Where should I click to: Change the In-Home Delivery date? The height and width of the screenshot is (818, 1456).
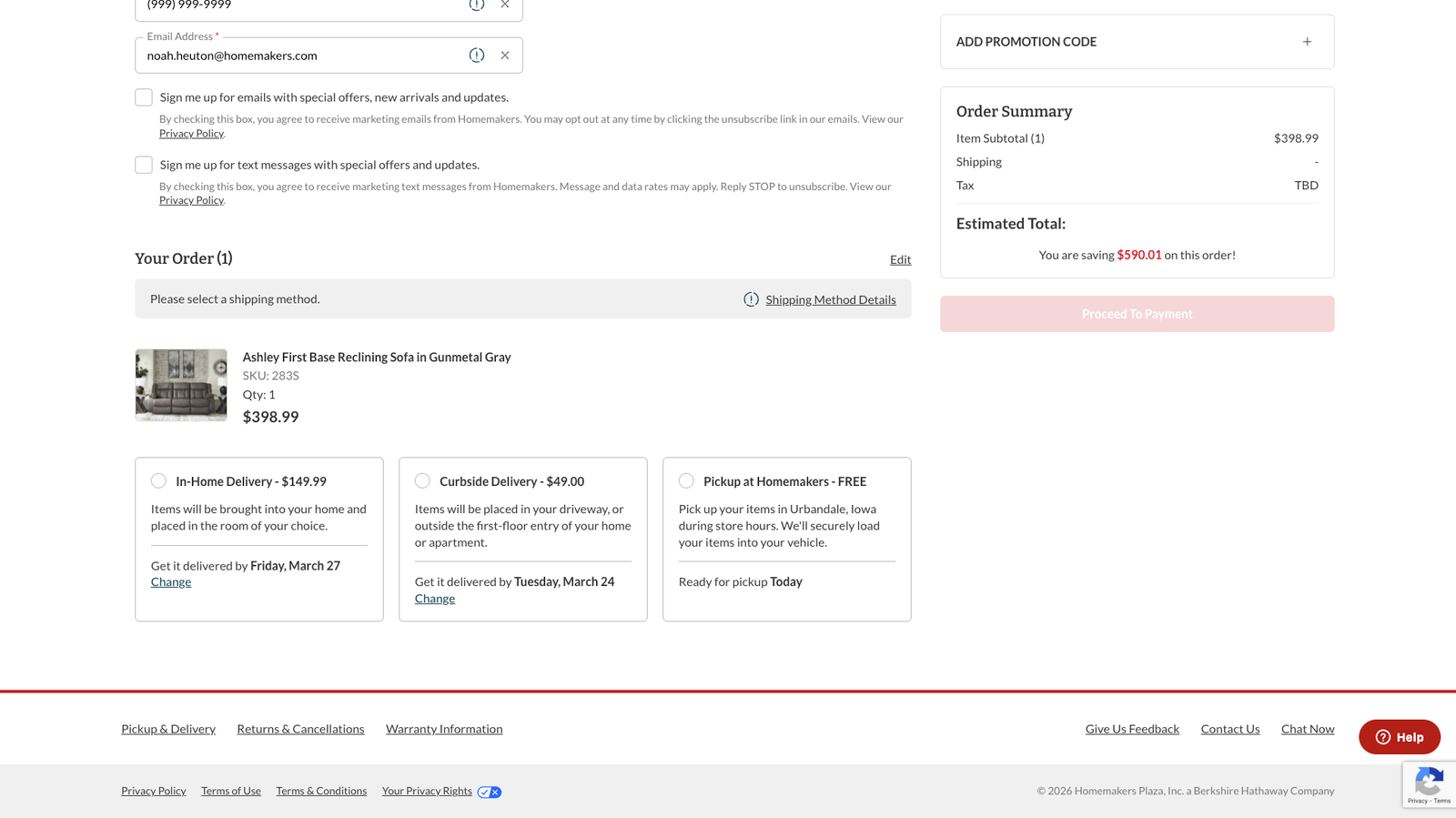(x=171, y=582)
